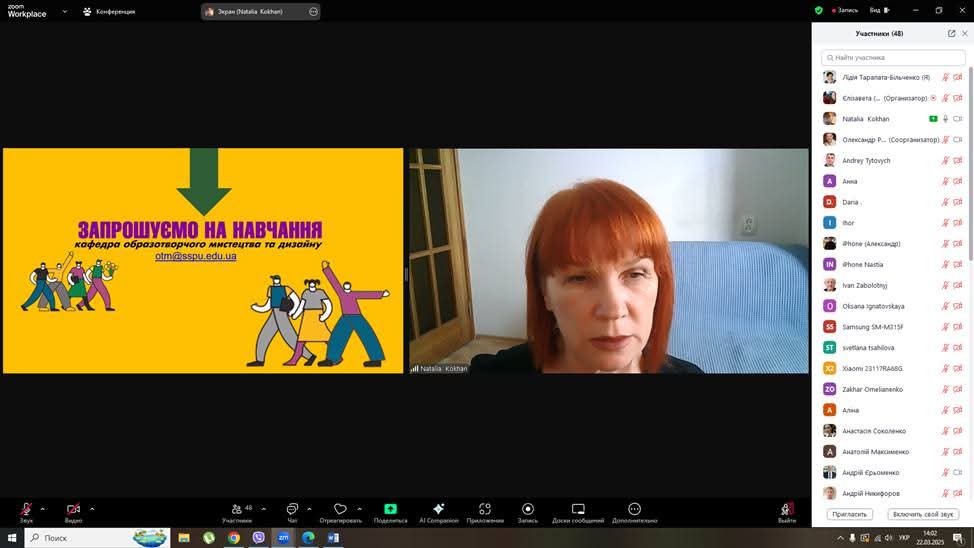Image resolution: width=974 pixels, height=548 pixels.
Task: Click the Запись record icon in the toolbar
Action: 528,511
